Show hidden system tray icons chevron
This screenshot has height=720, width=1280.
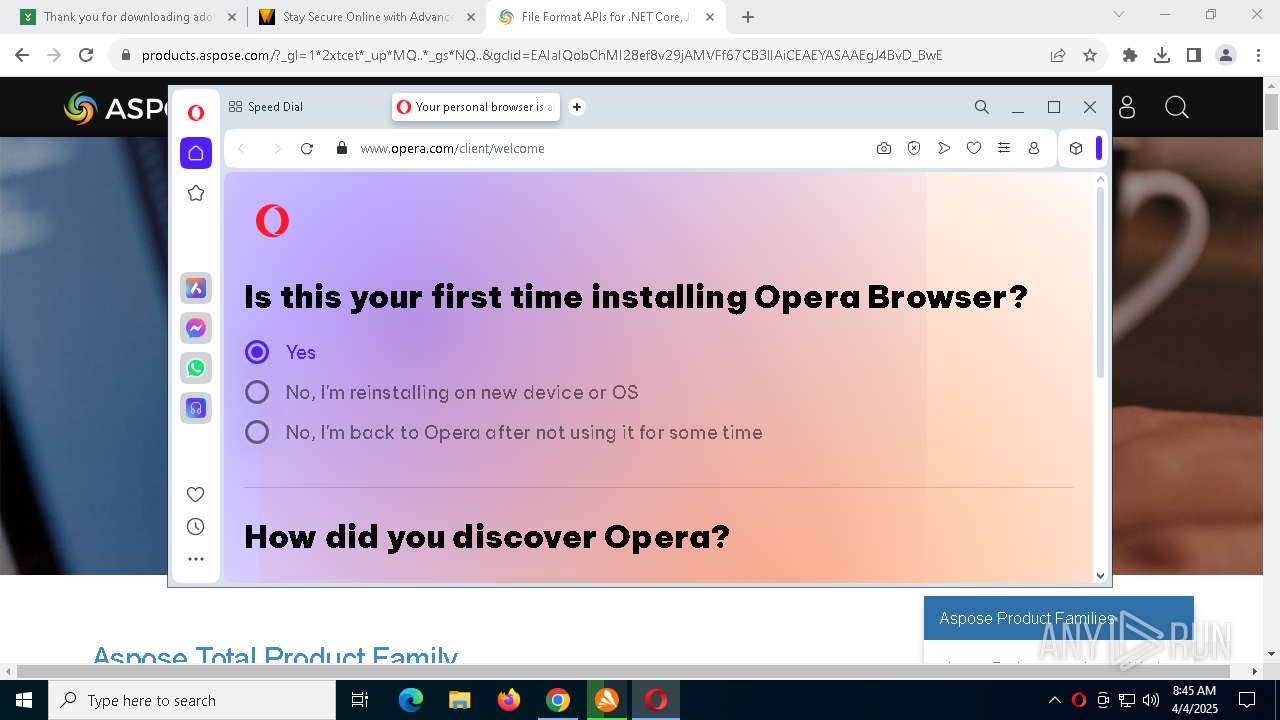click(x=1054, y=700)
